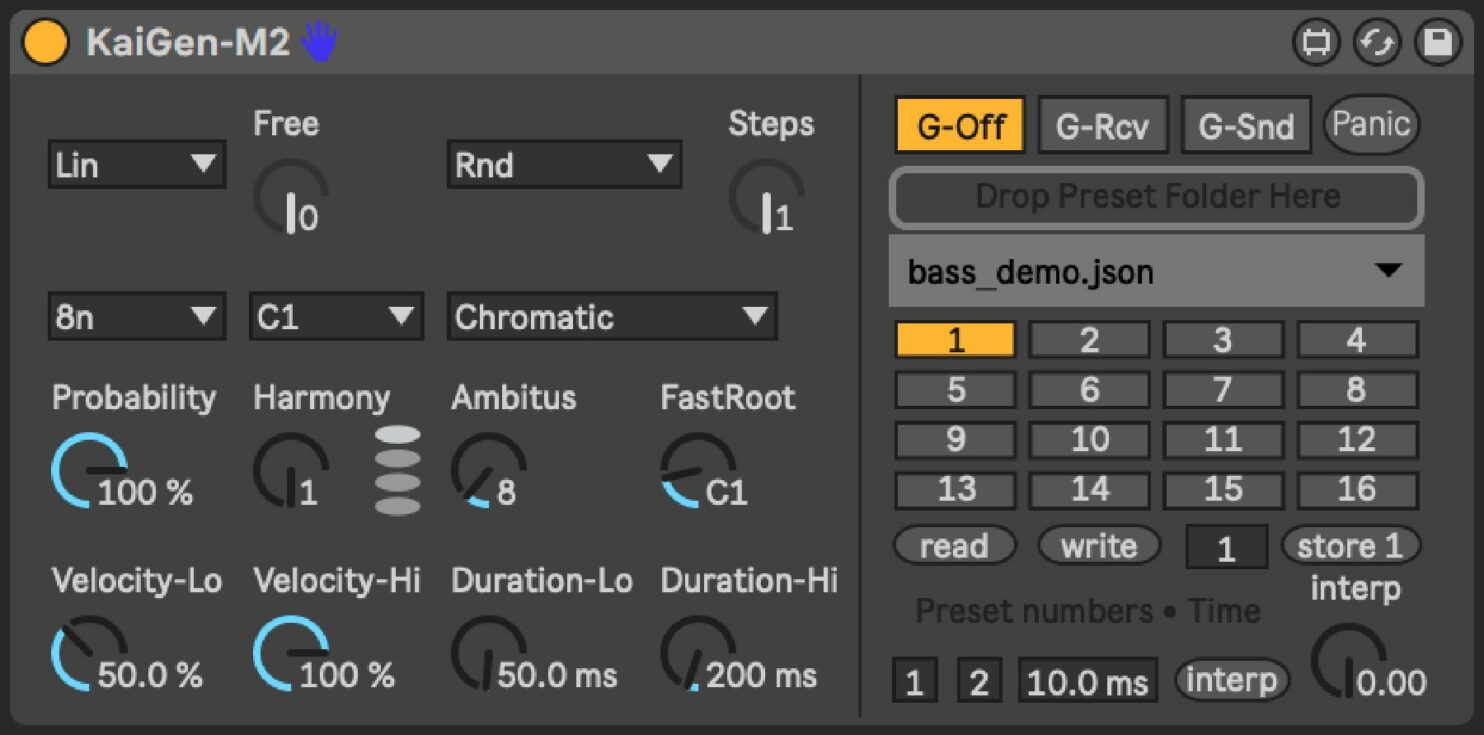Click the Velocity-Hi knob
The image size is (1484, 735).
(x=291, y=654)
